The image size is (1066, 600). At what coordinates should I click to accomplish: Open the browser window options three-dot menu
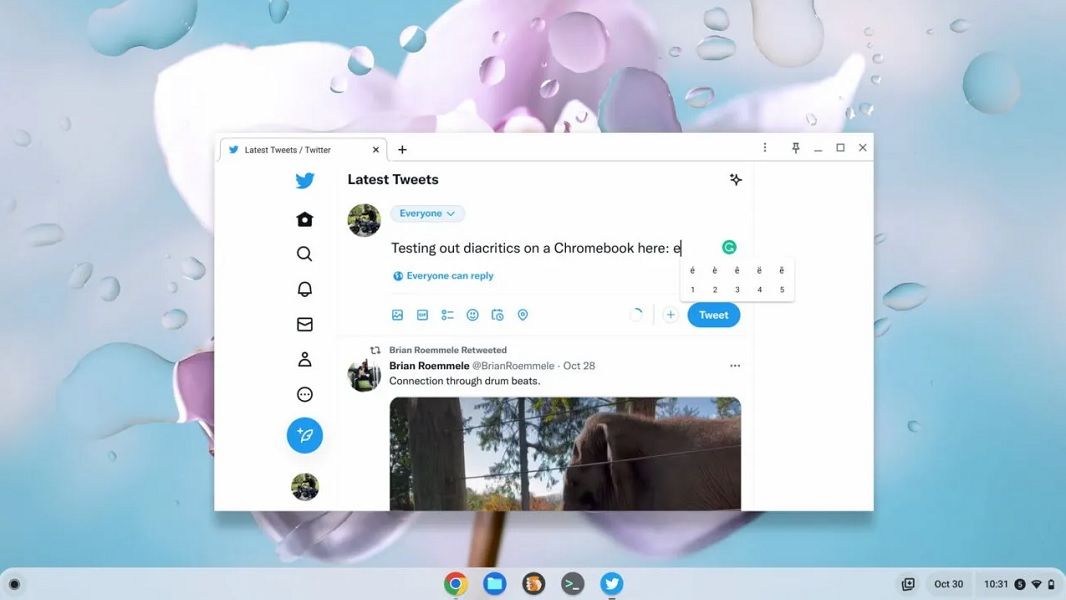click(765, 147)
